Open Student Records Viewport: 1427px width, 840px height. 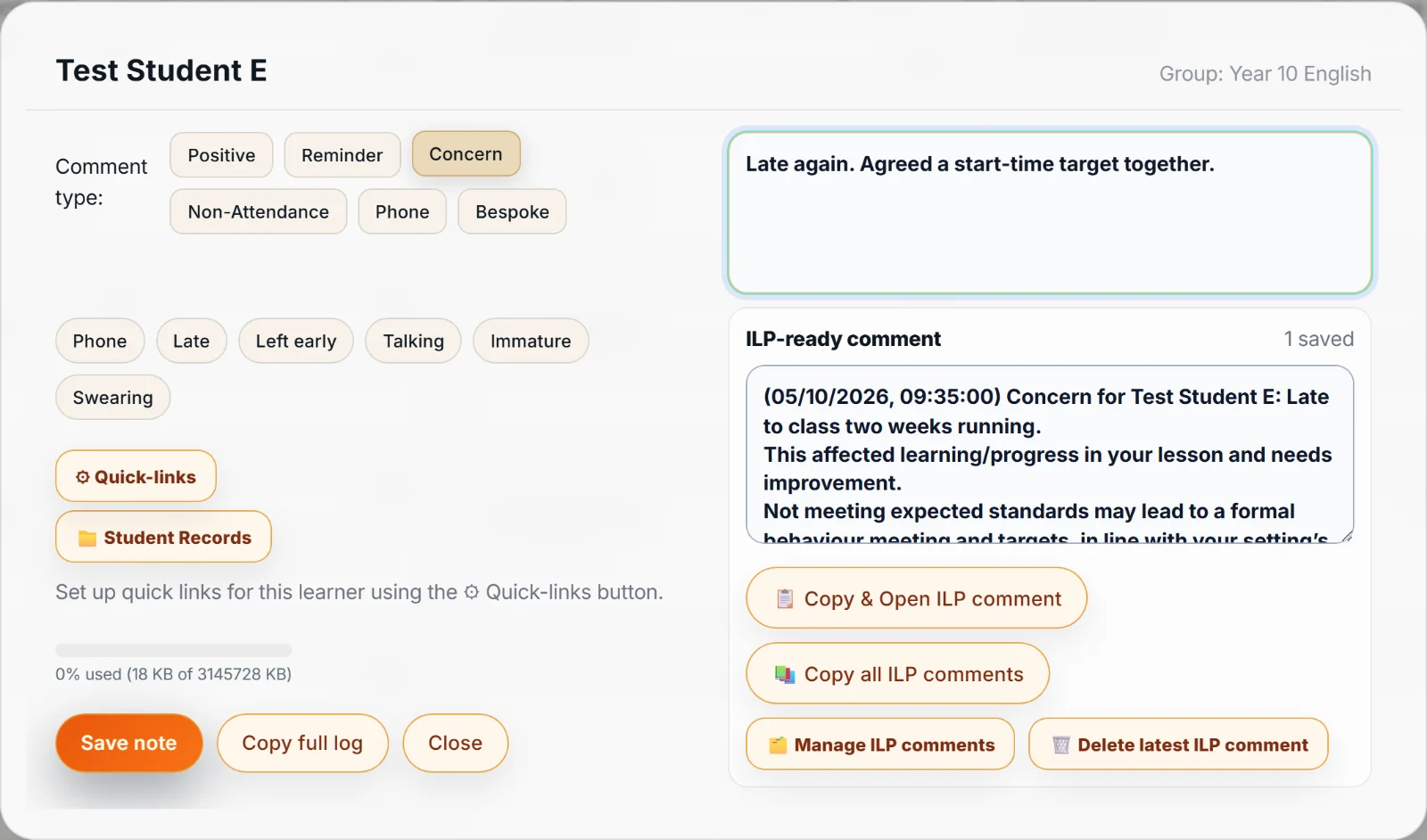coord(163,537)
